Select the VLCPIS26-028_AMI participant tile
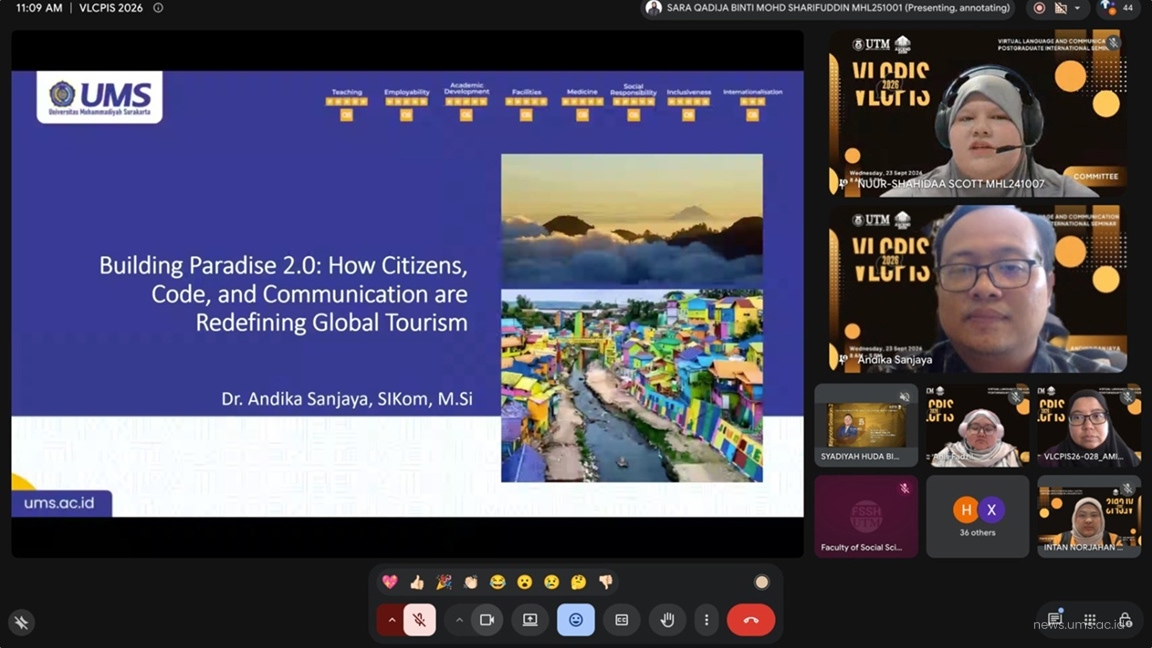 (x=1089, y=425)
